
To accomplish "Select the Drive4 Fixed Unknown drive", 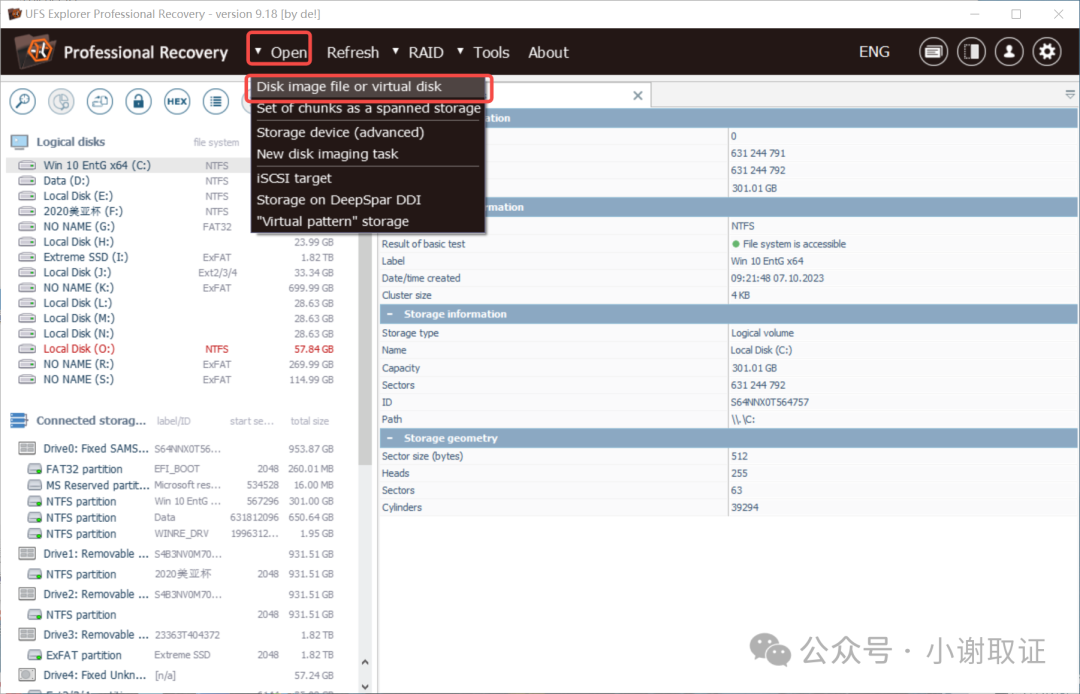I will 176,675.
